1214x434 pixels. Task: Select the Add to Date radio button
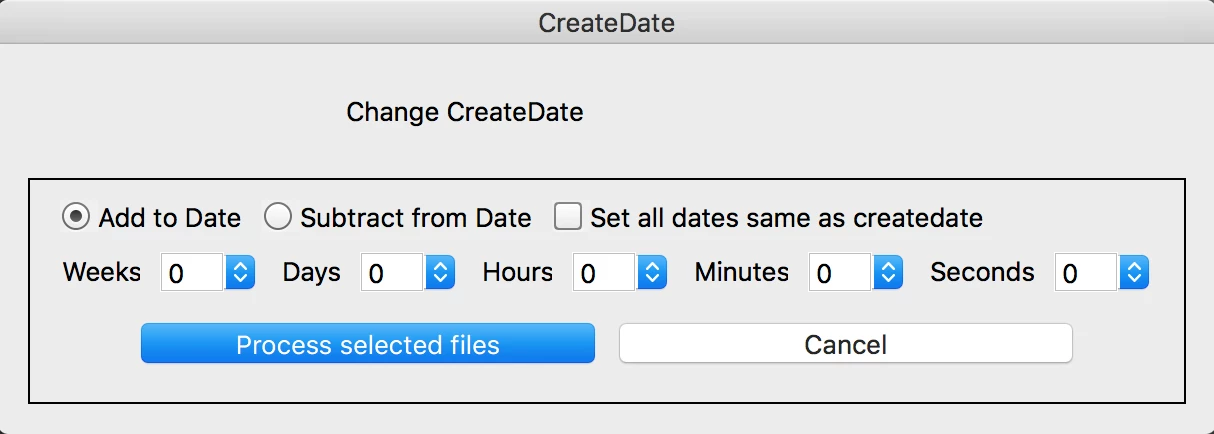pos(75,217)
